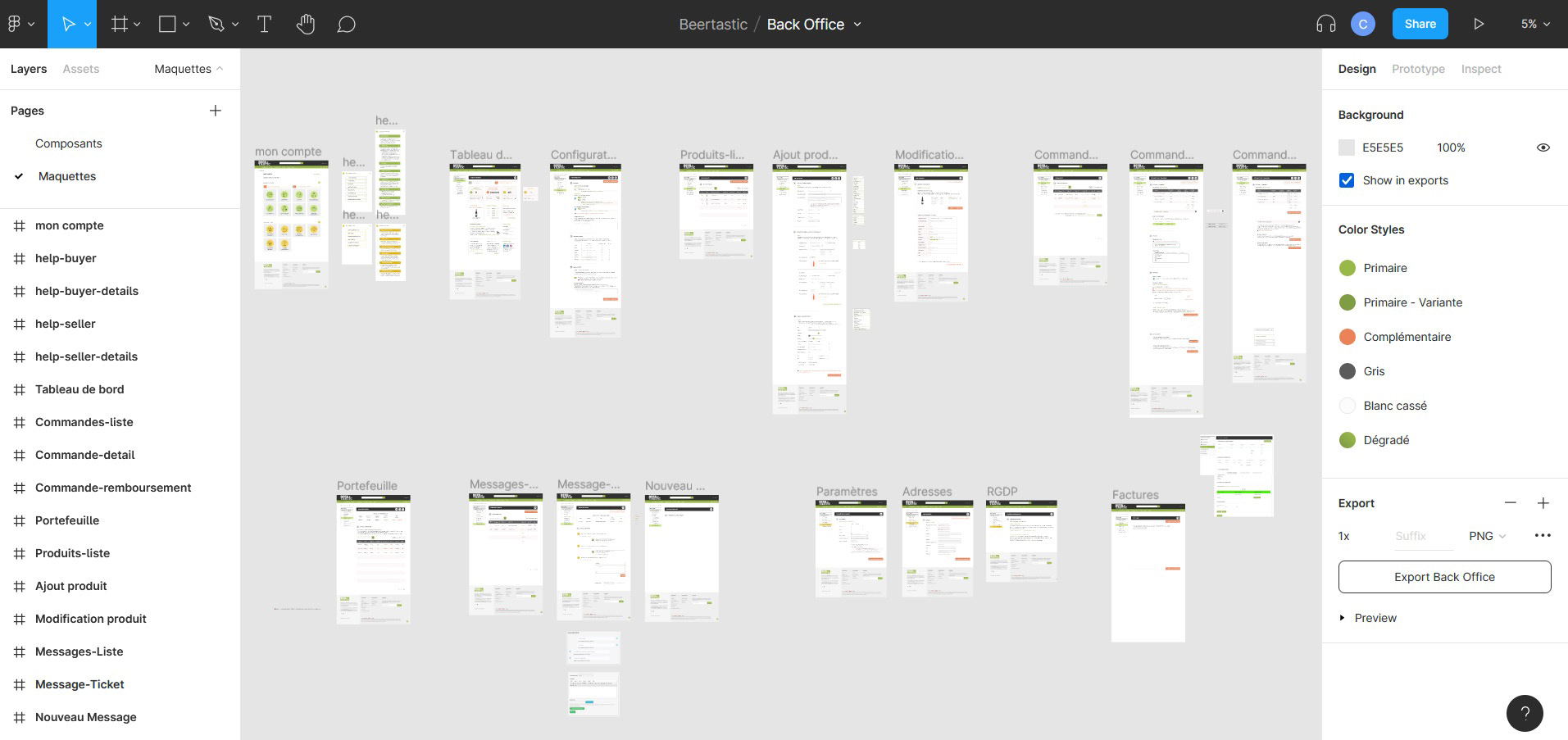Toggle Show in exports checkbox
This screenshot has width=1568, height=740.
(x=1347, y=180)
